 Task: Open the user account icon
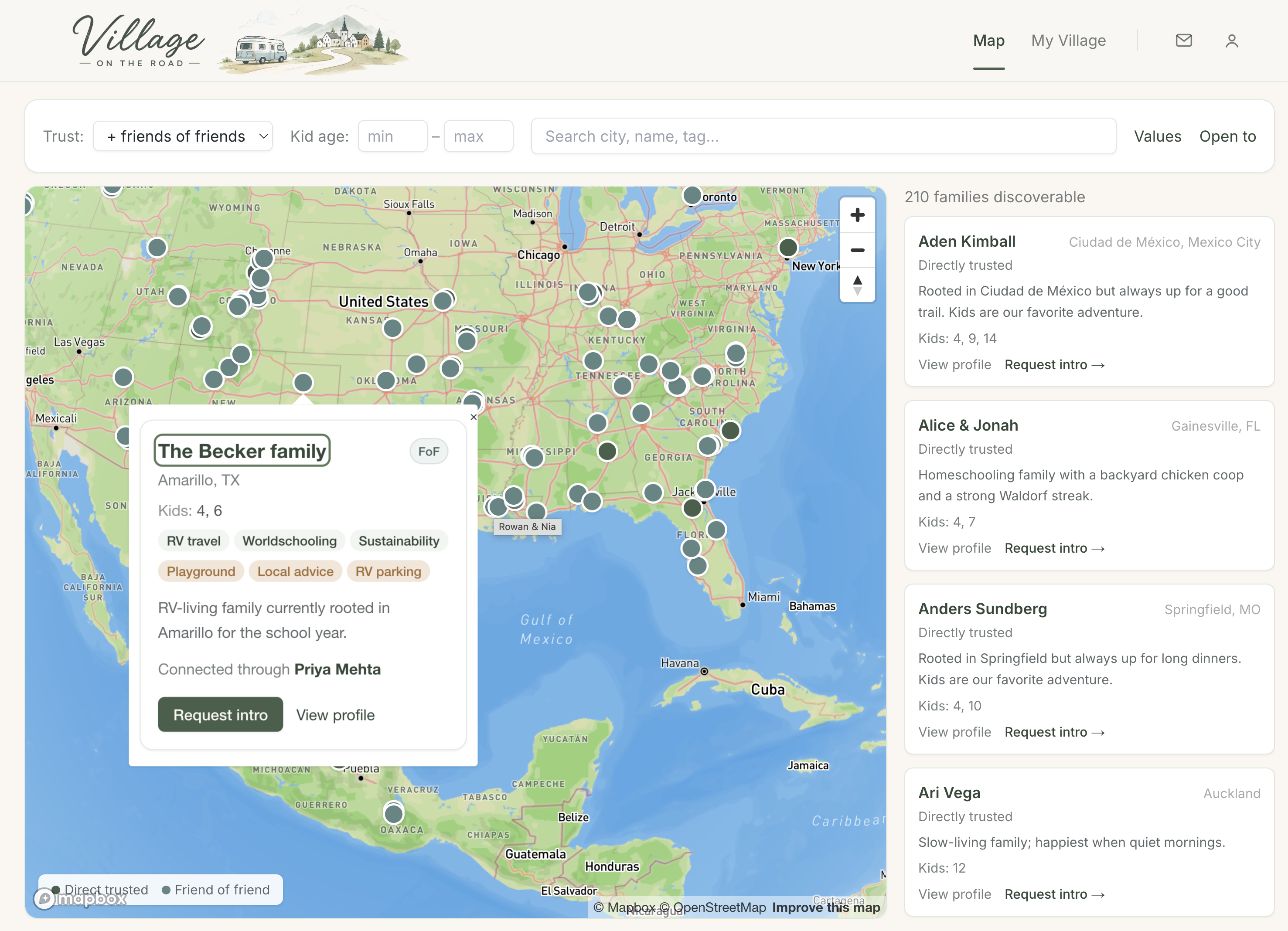[x=1231, y=41]
